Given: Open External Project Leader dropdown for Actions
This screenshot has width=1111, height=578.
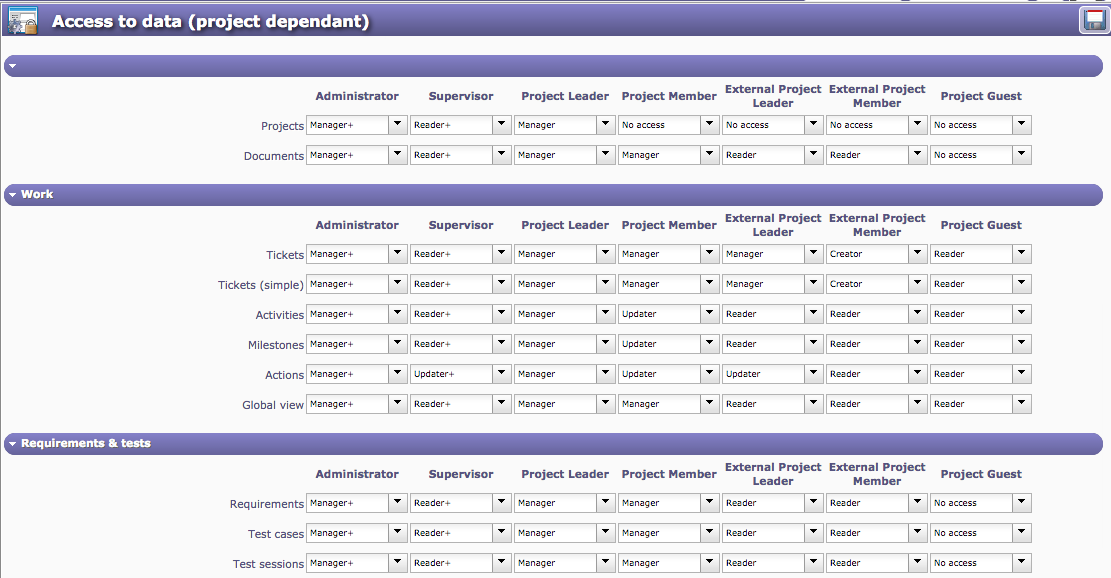Looking at the screenshot, I should pyautogui.click(x=813, y=374).
